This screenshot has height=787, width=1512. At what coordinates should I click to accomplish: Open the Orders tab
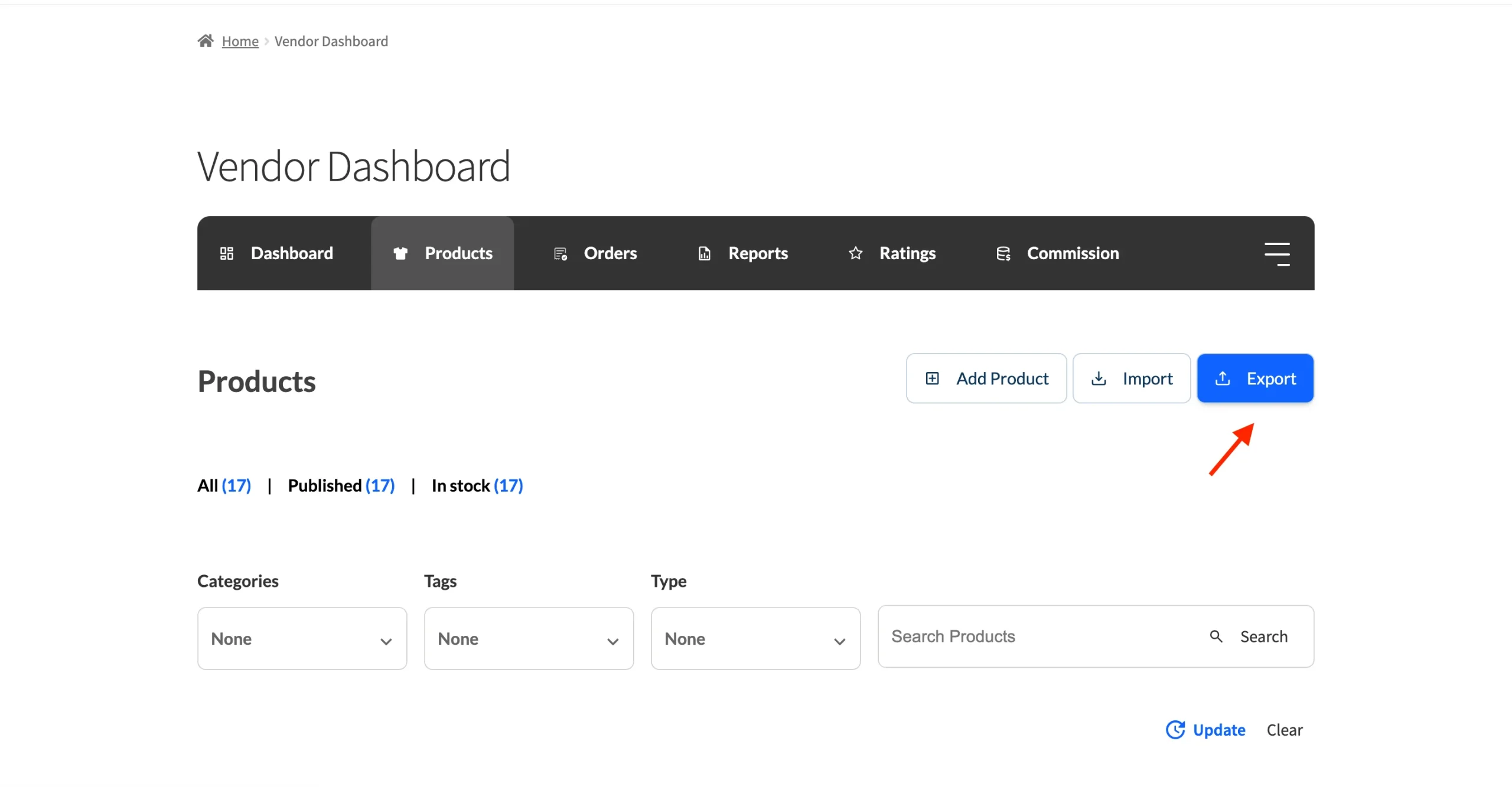point(595,253)
